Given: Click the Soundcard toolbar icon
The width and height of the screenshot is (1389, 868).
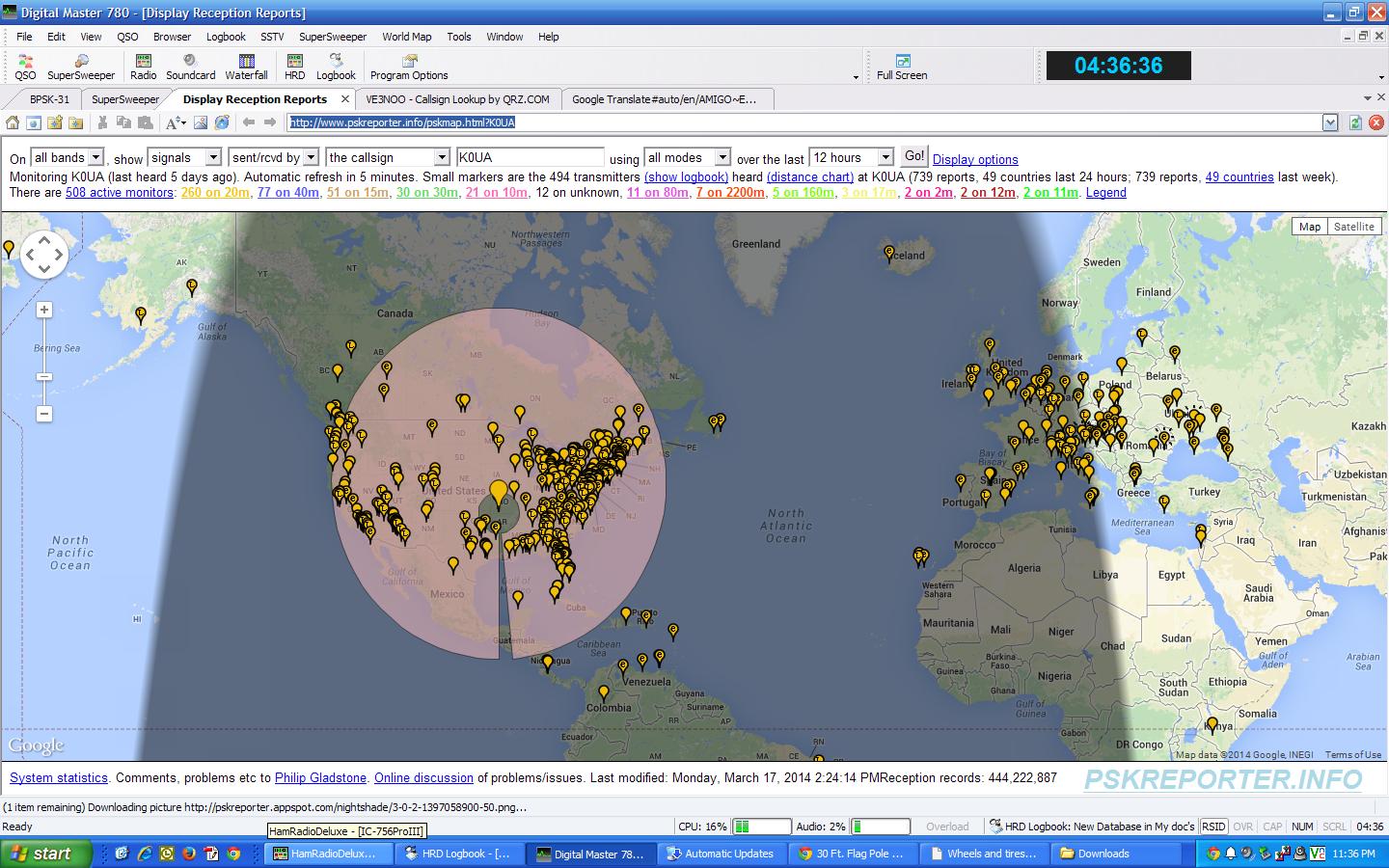Looking at the screenshot, I should coord(190,67).
